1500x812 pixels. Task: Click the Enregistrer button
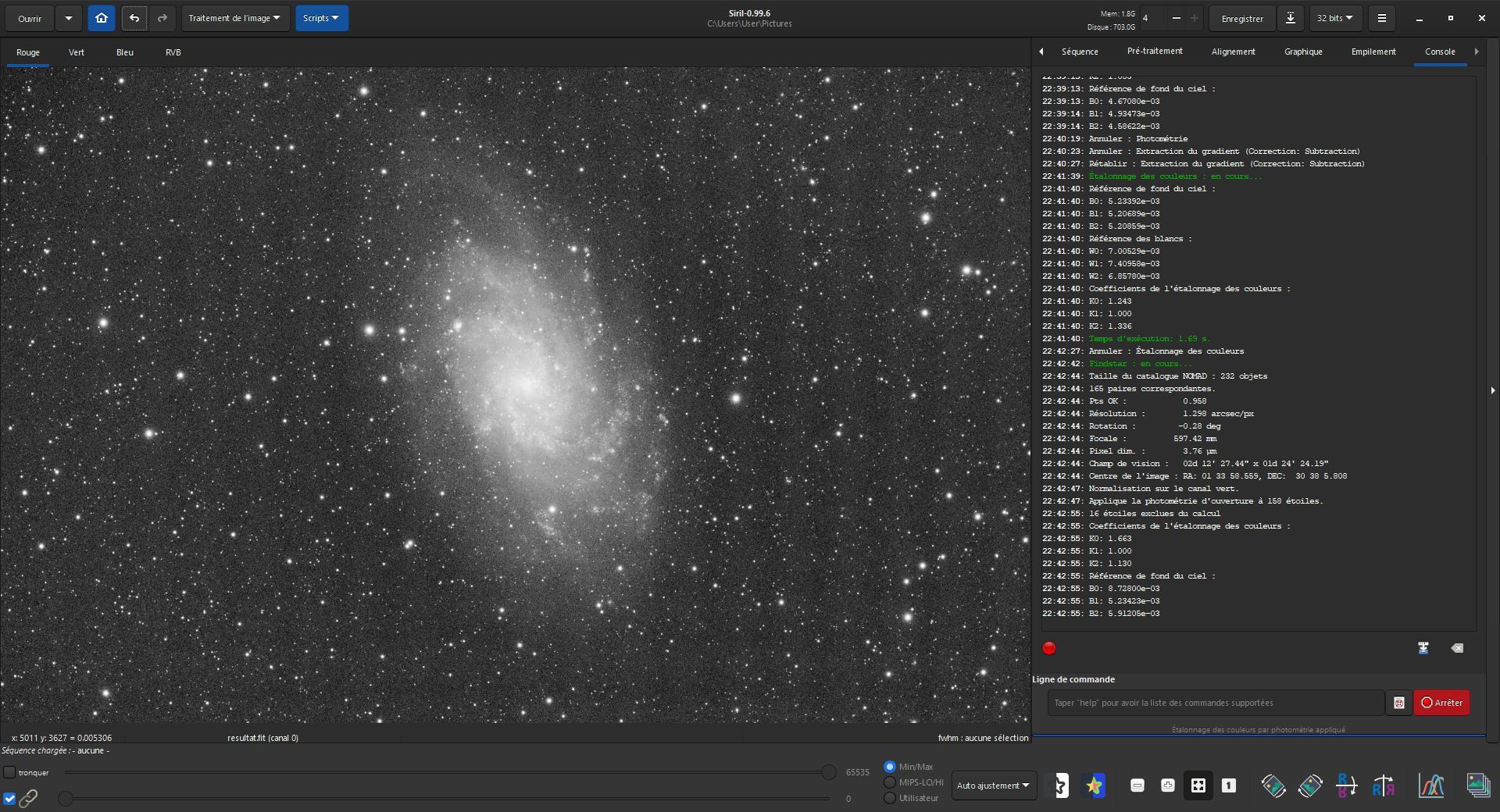1241,18
